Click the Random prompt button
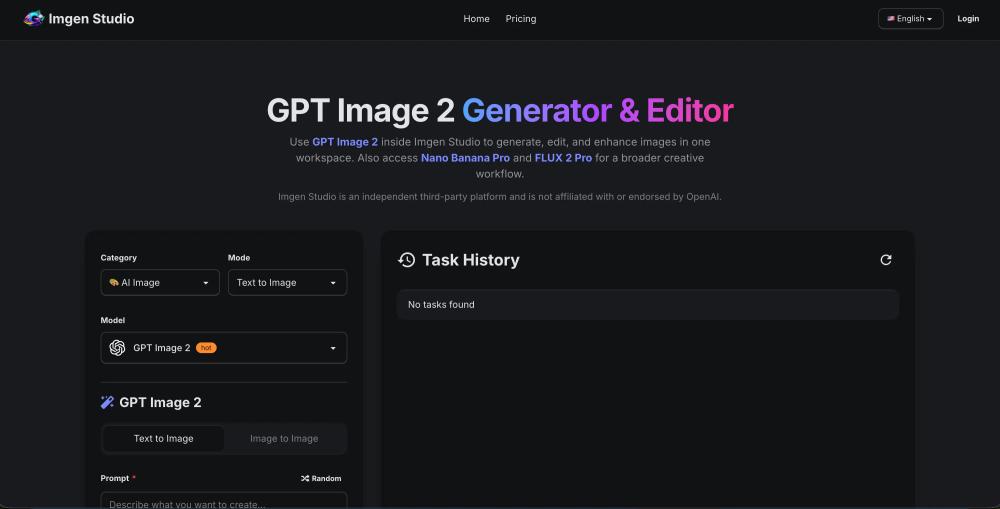The height and width of the screenshot is (509, 1000). click(x=321, y=478)
